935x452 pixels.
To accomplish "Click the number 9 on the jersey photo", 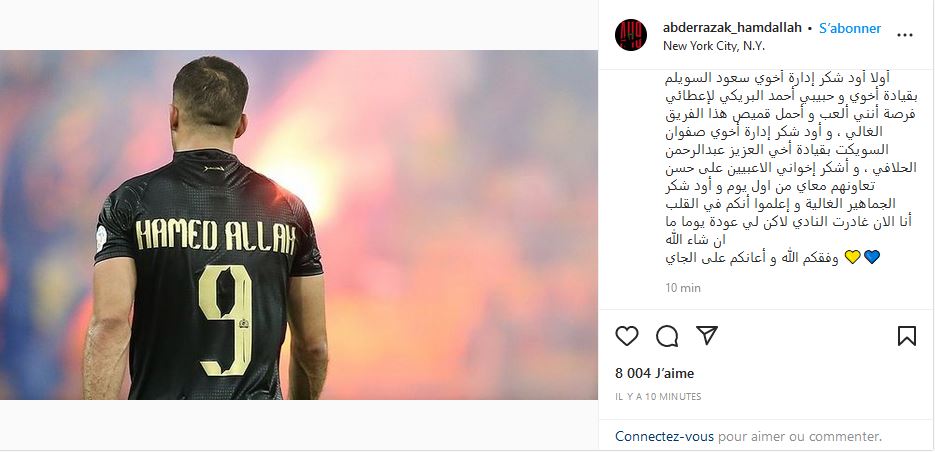I will [225, 320].
